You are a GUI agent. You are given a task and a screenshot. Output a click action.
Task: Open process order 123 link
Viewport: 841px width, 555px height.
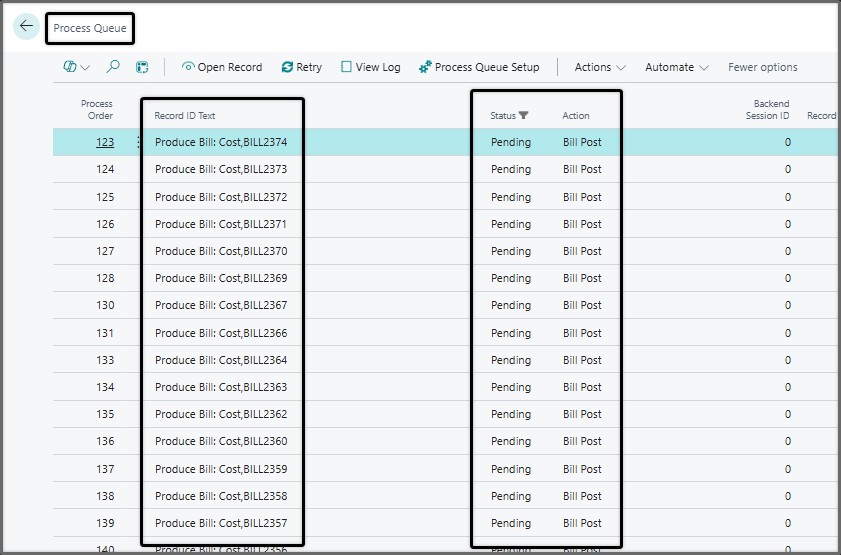coord(105,142)
